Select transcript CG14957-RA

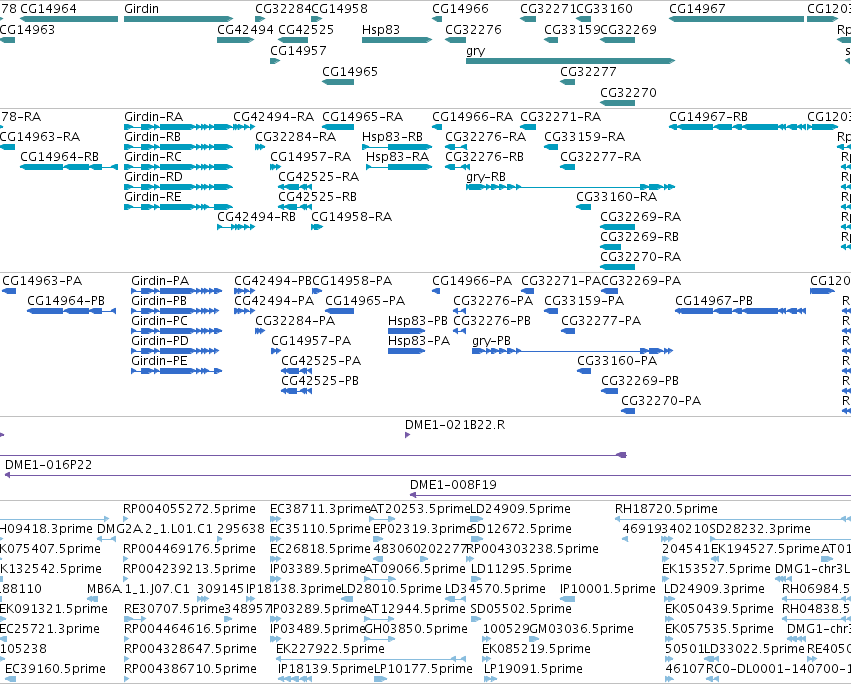[310, 157]
